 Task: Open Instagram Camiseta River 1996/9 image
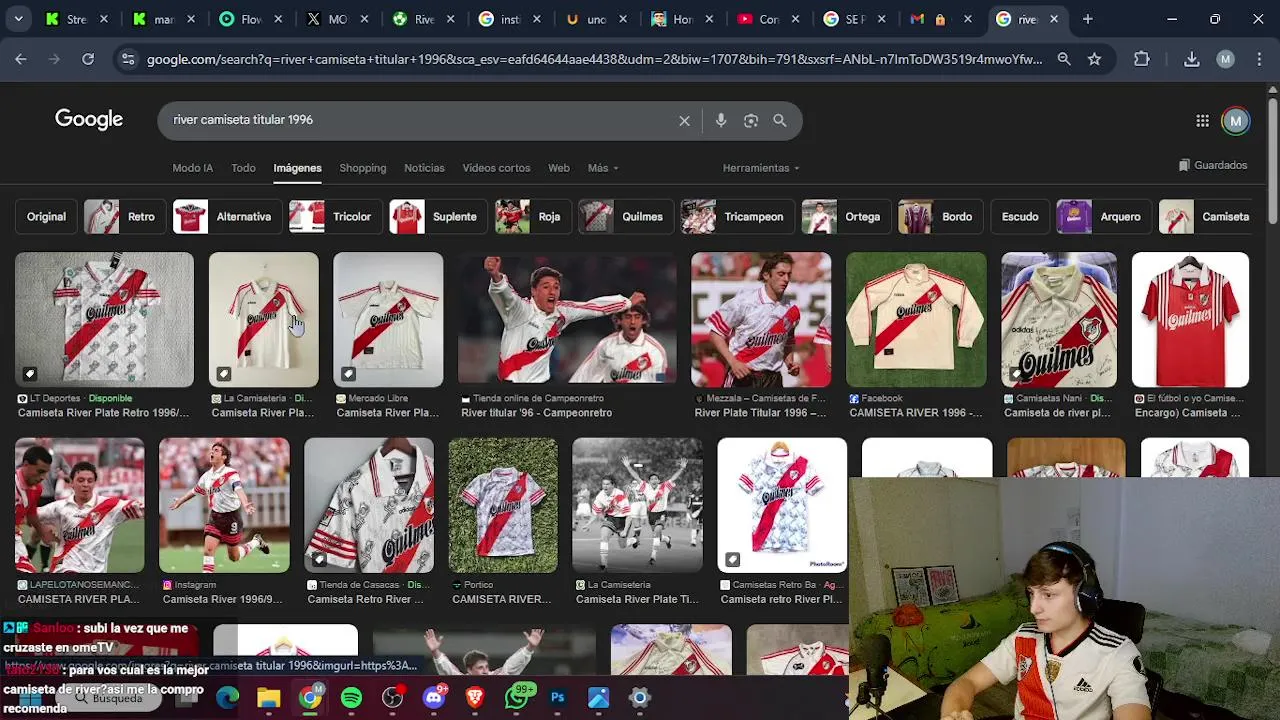click(224, 505)
